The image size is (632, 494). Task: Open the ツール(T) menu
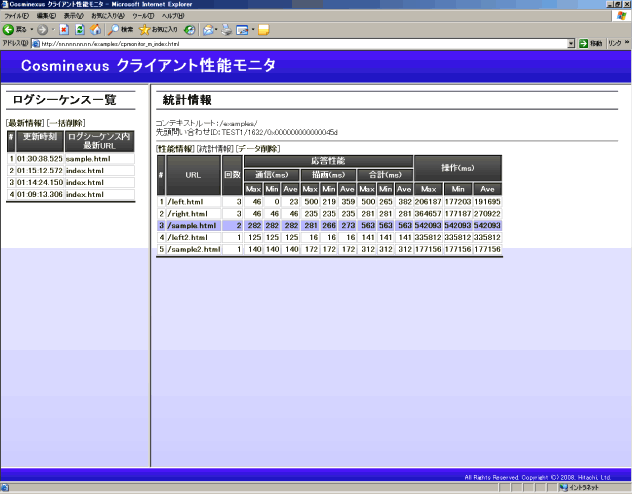click(143, 16)
